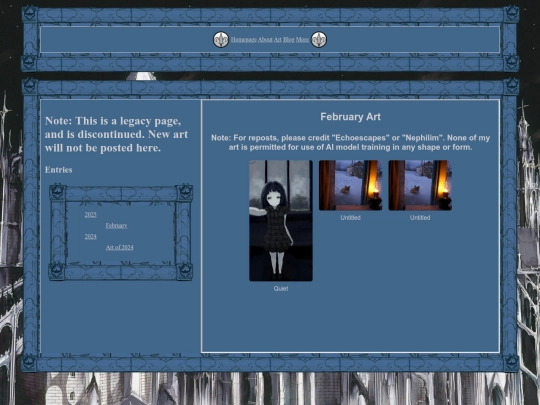Click the Entries heading

pos(59,170)
